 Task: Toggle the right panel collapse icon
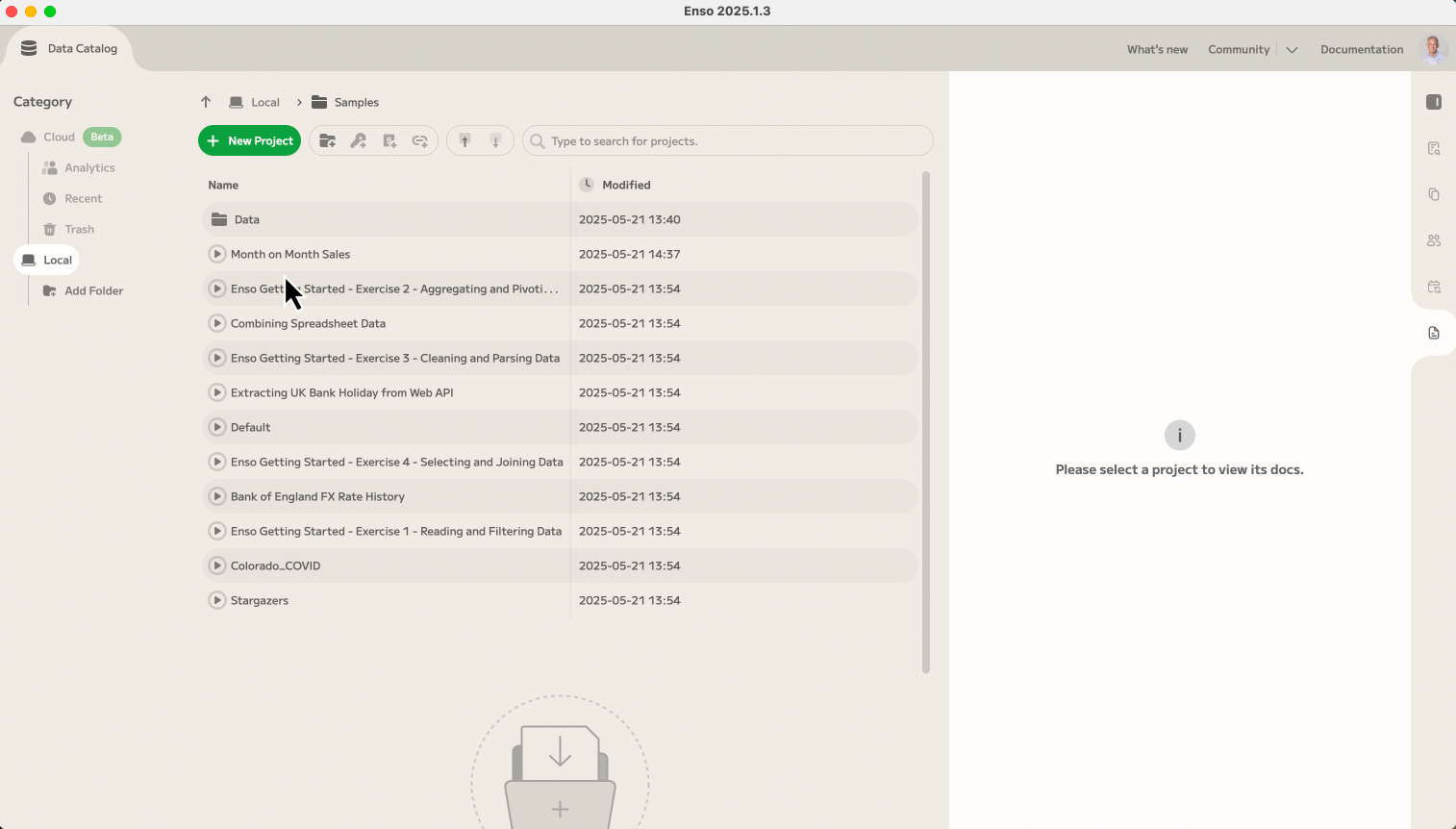click(x=1434, y=102)
